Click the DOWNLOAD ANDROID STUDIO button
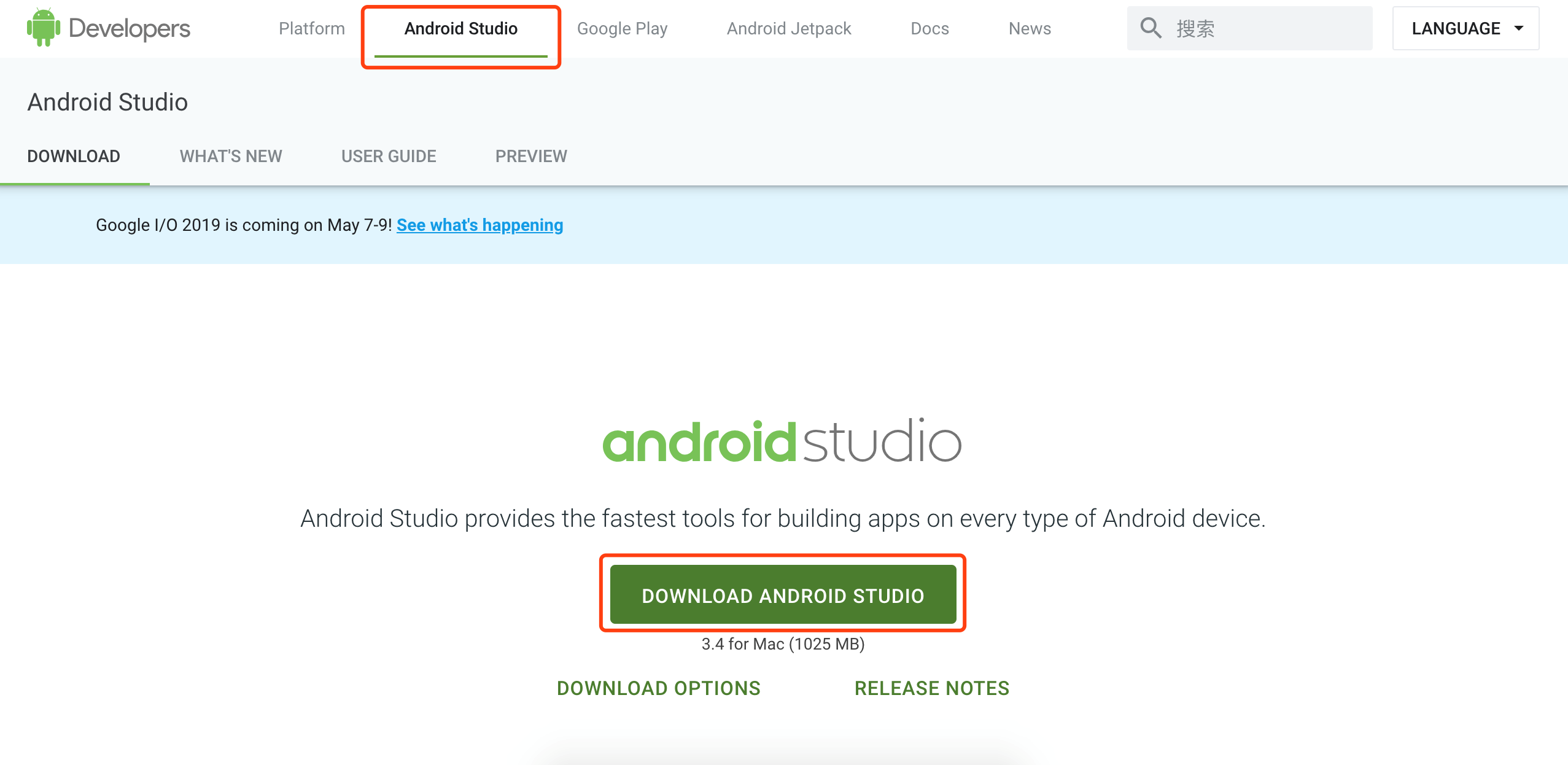This screenshot has width=1568, height=765. click(783, 595)
